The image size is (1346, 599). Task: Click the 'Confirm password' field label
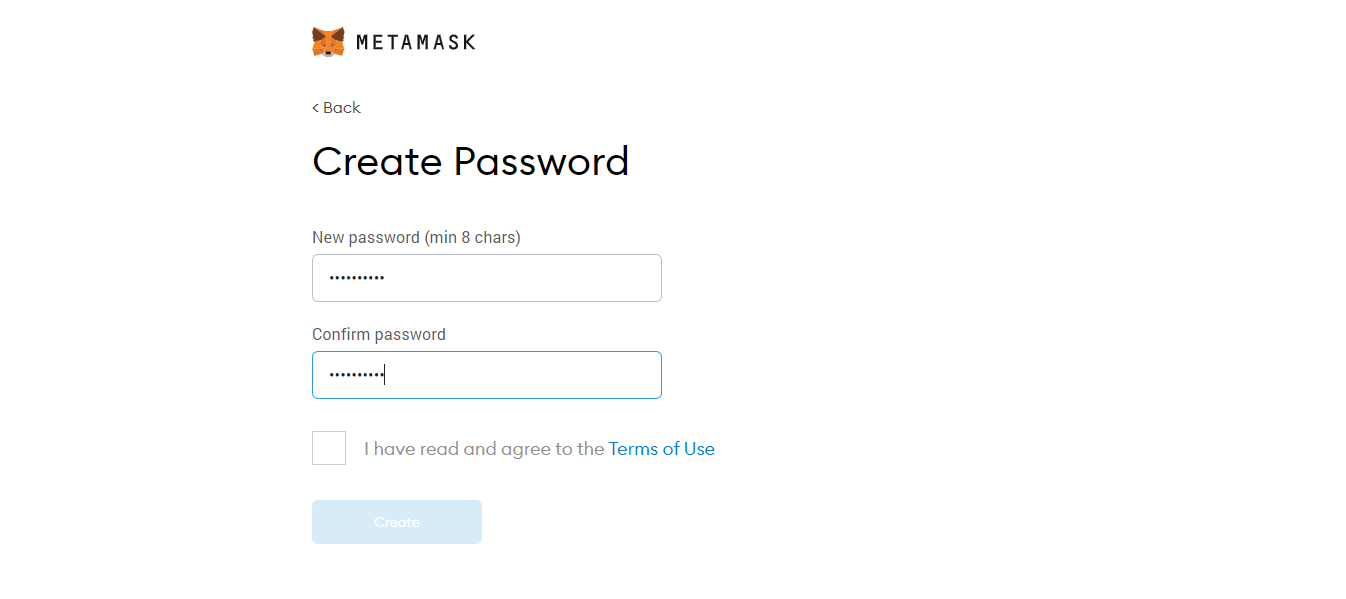tap(379, 334)
